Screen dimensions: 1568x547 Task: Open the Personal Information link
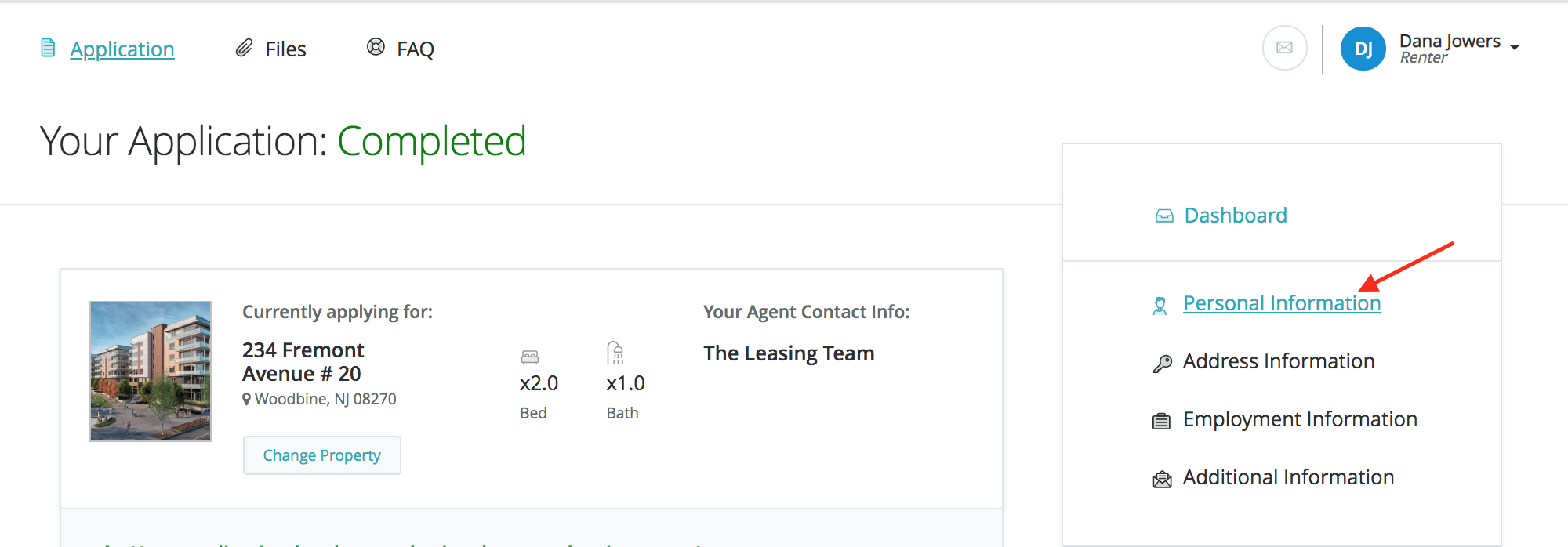tap(1282, 303)
